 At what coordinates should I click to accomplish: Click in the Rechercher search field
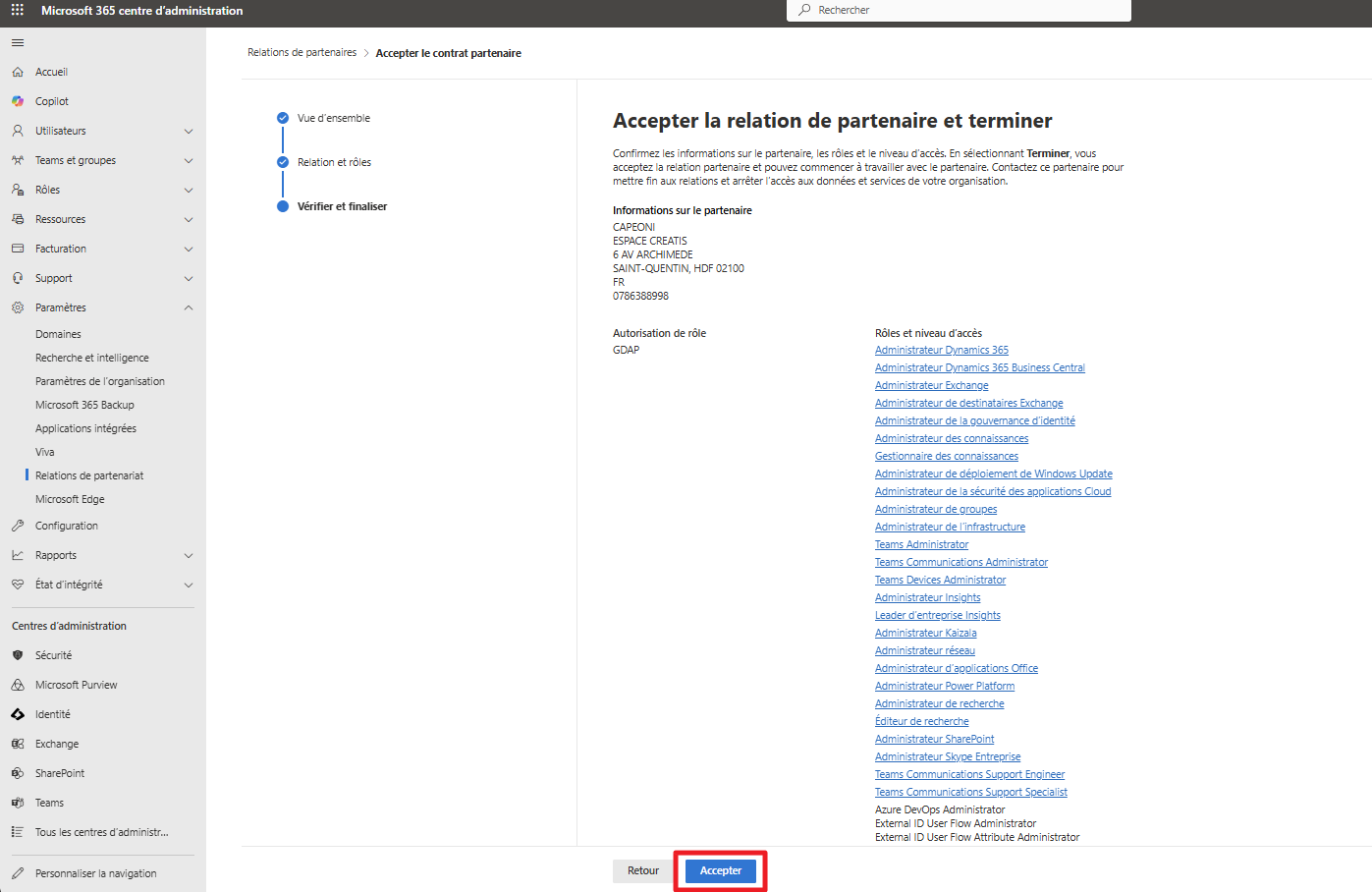(x=959, y=10)
